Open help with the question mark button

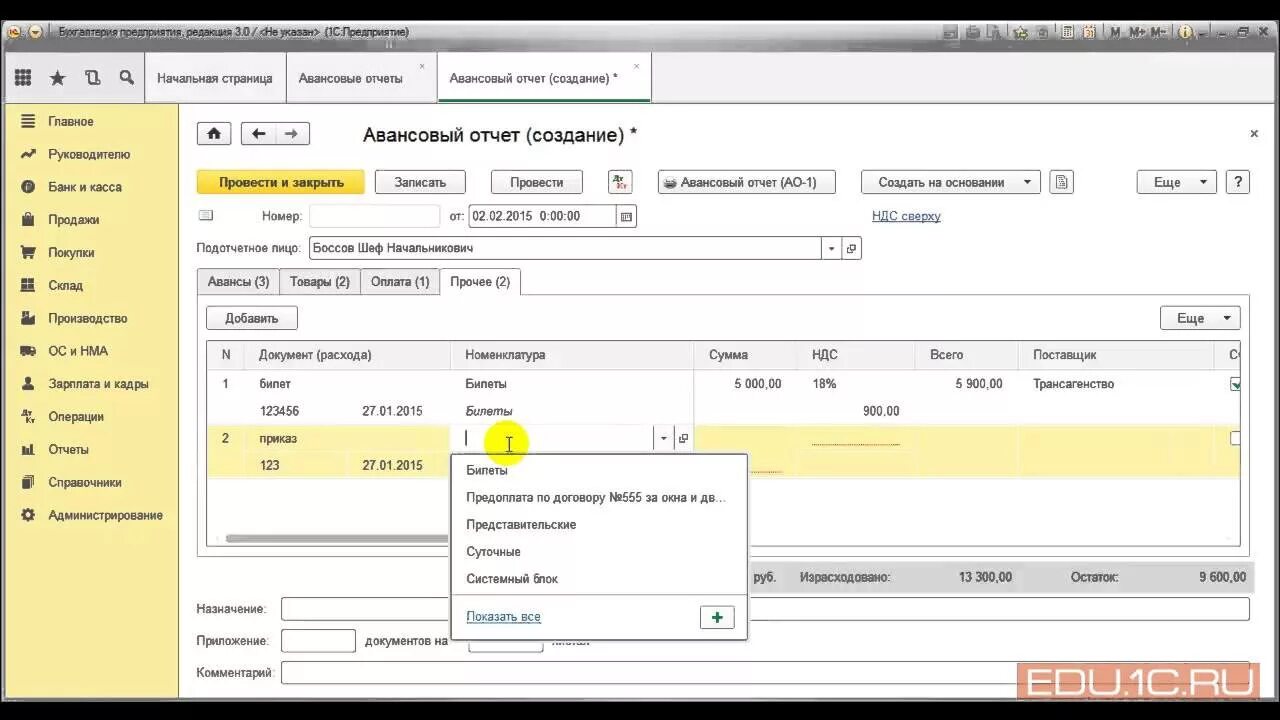click(1238, 182)
